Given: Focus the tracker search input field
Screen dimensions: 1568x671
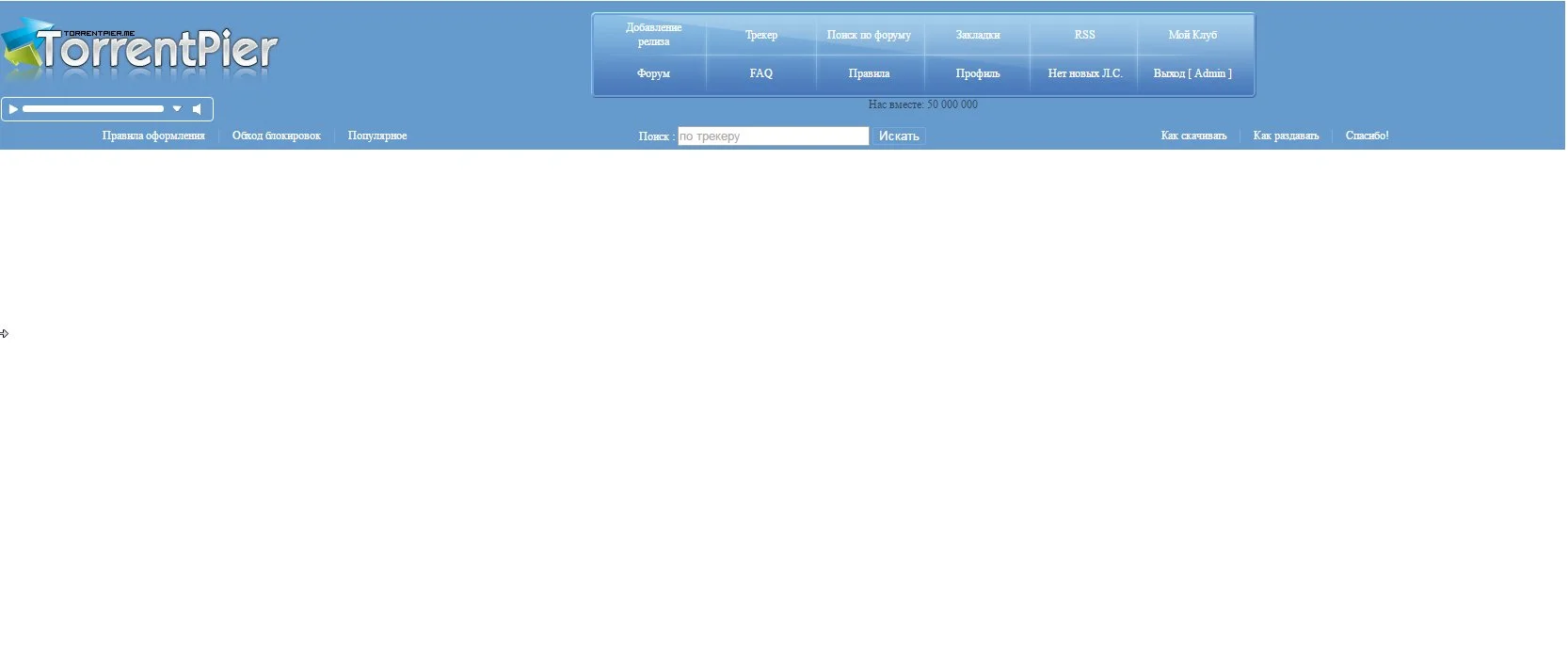Looking at the screenshot, I should click(773, 136).
